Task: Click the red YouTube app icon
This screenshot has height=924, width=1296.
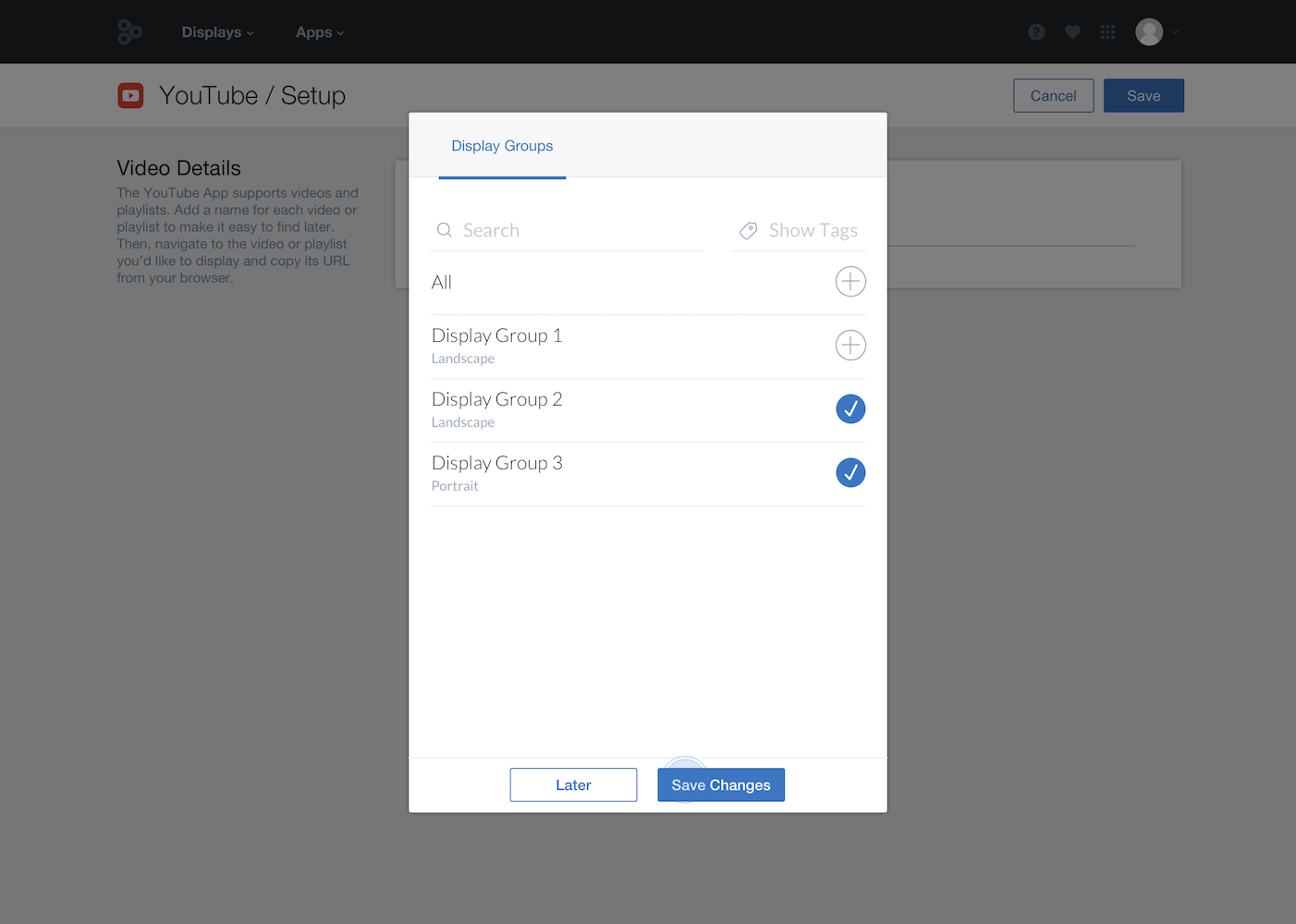Action: coord(130,96)
